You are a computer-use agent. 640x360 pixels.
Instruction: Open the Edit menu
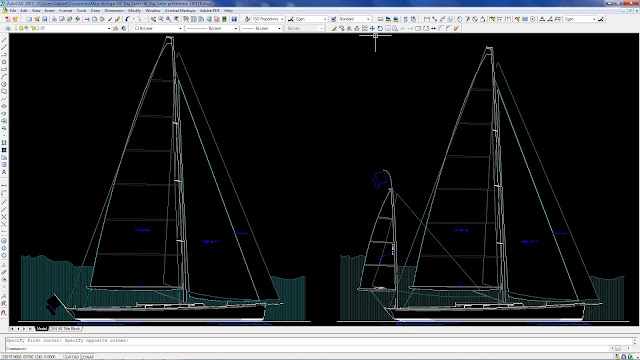tap(24, 10)
